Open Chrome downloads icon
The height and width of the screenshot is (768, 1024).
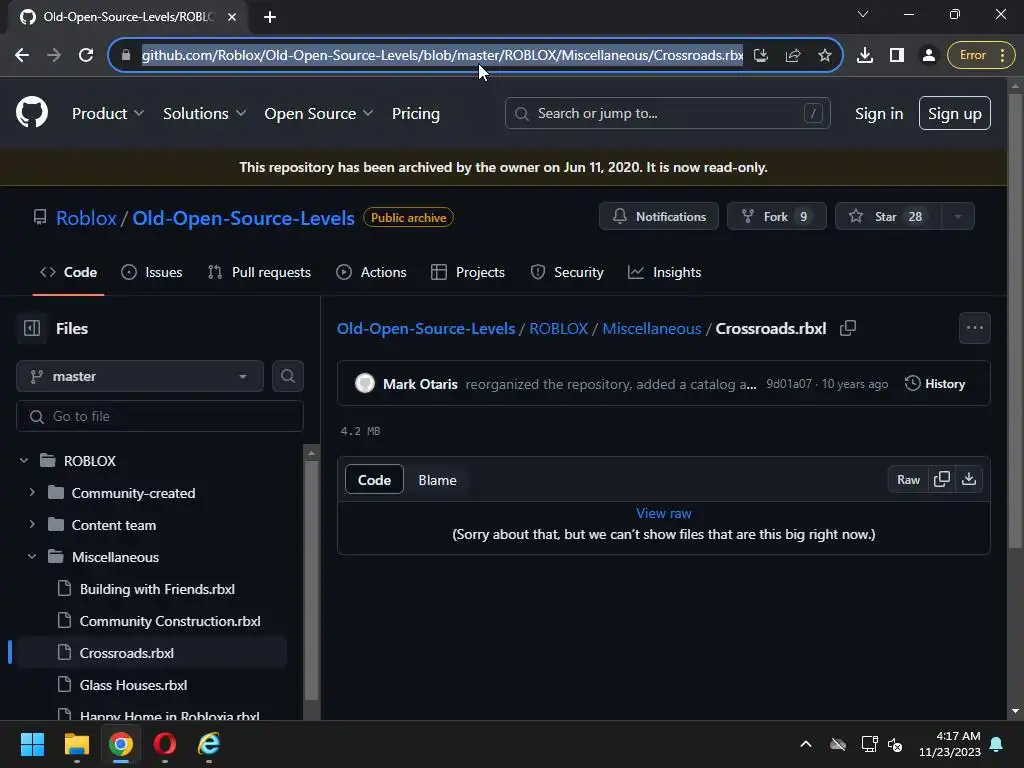[x=865, y=55]
